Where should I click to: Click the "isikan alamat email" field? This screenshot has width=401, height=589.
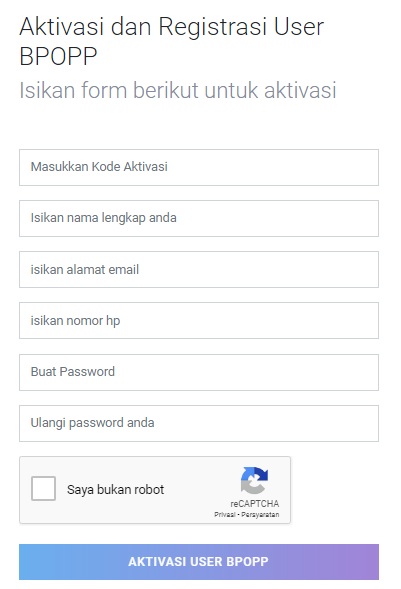coord(199,269)
